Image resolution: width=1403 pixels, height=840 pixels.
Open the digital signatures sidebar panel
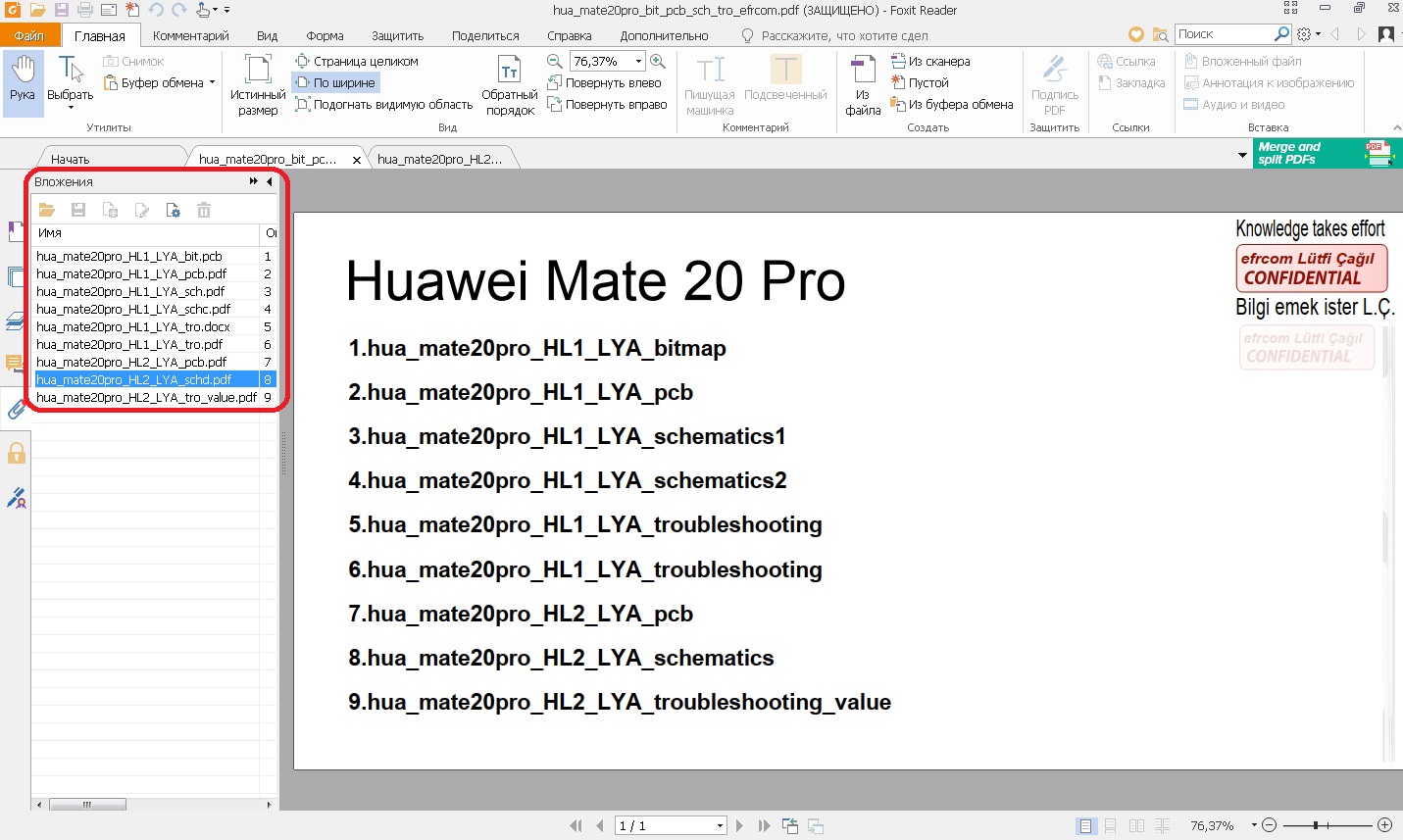[x=16, y=498]
